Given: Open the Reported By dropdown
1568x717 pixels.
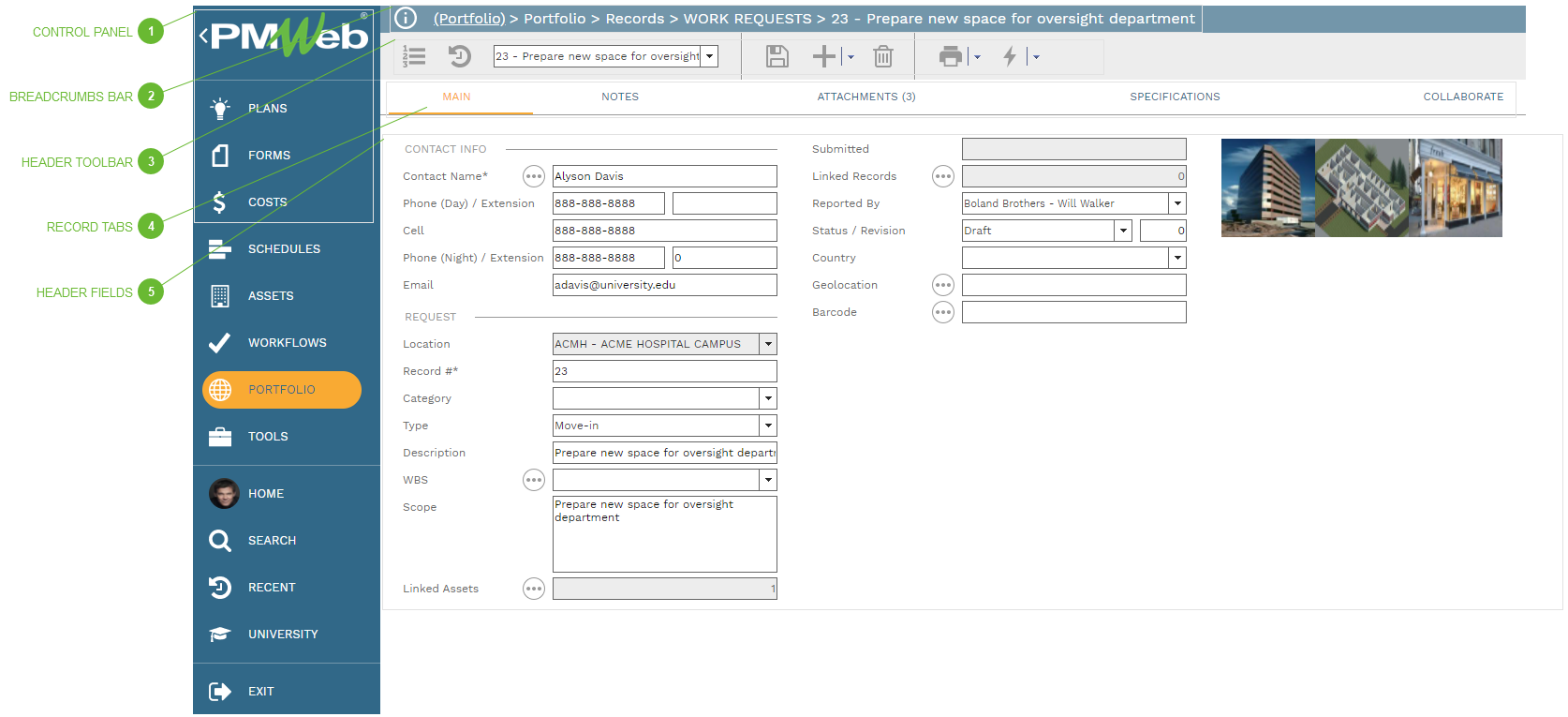Looking at the screenshot, I should [1177, 203].
